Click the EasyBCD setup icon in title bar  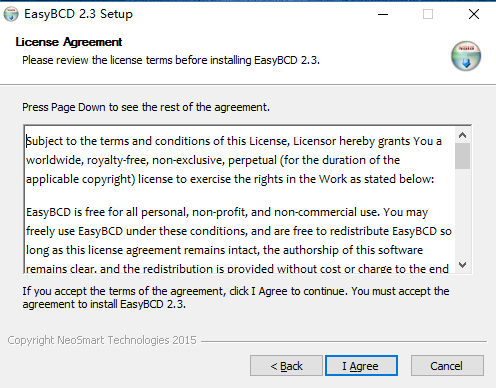(x=11, y=14)
